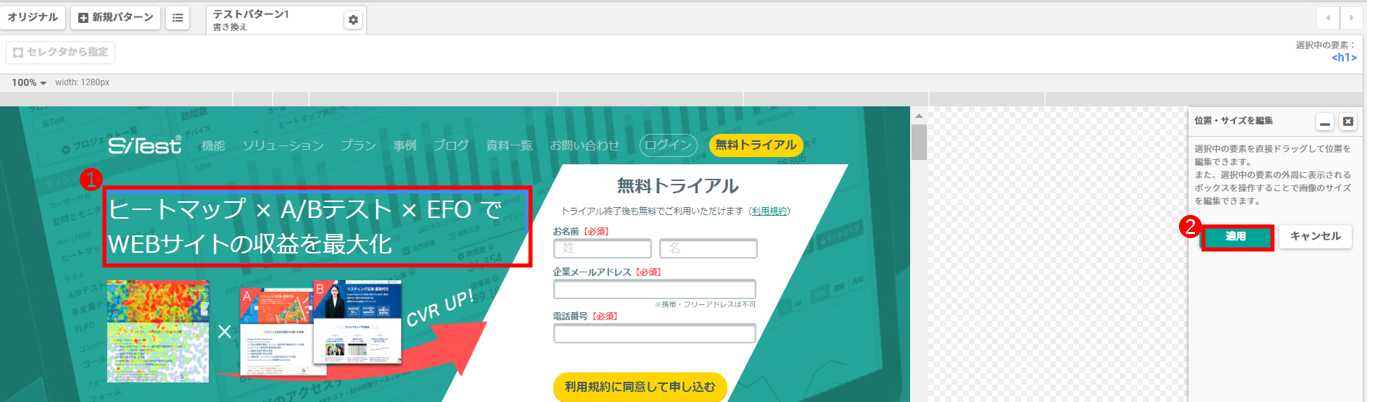Image resolution: width=1374 pixels, height=402 pixels.
Task: Click scrollbar up arrow
Action: (919, 114)
